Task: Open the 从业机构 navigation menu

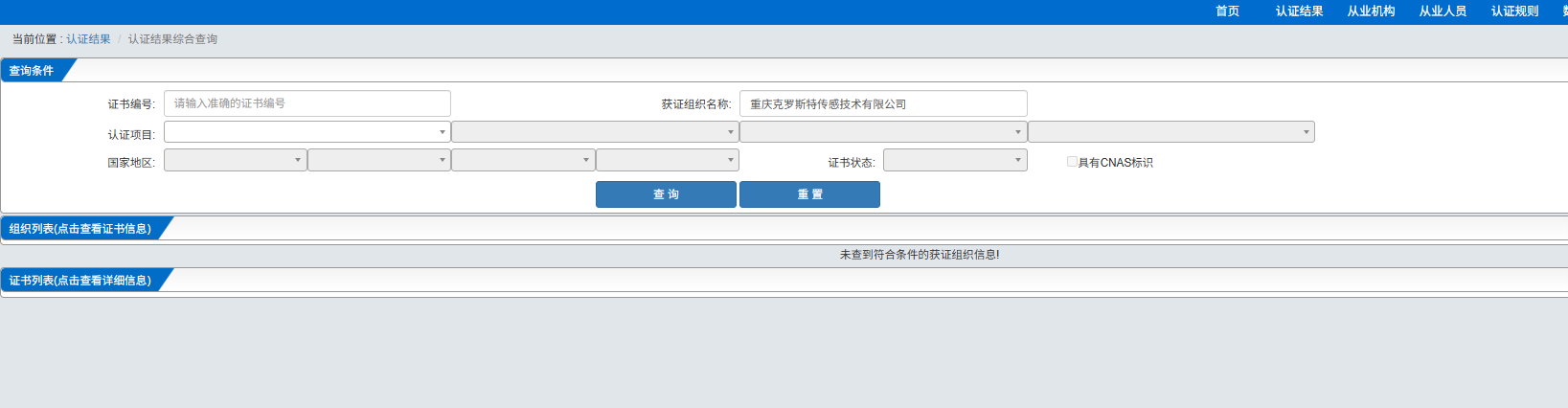Action: 1371,11
